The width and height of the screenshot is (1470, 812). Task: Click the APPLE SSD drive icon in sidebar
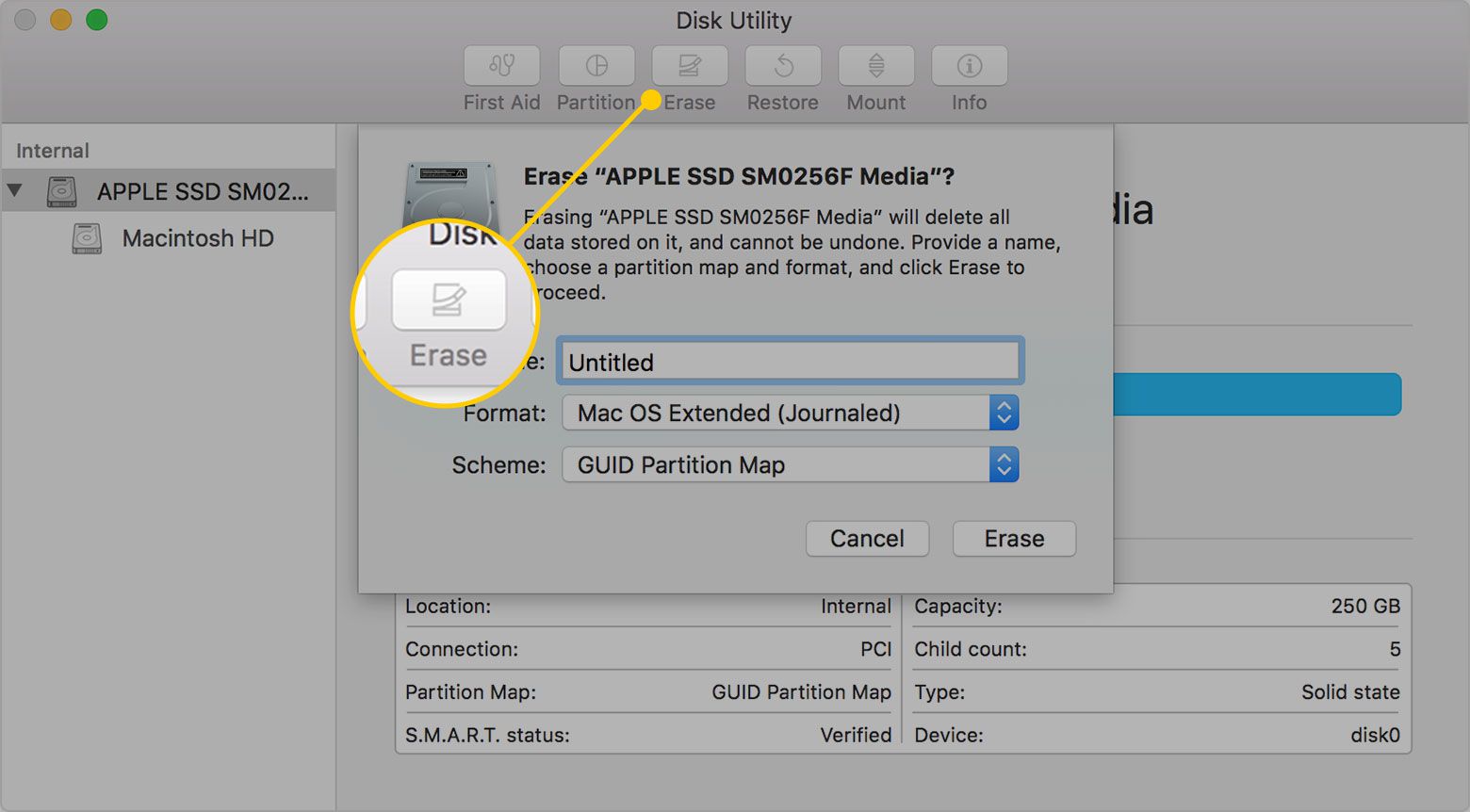point(62,191)
